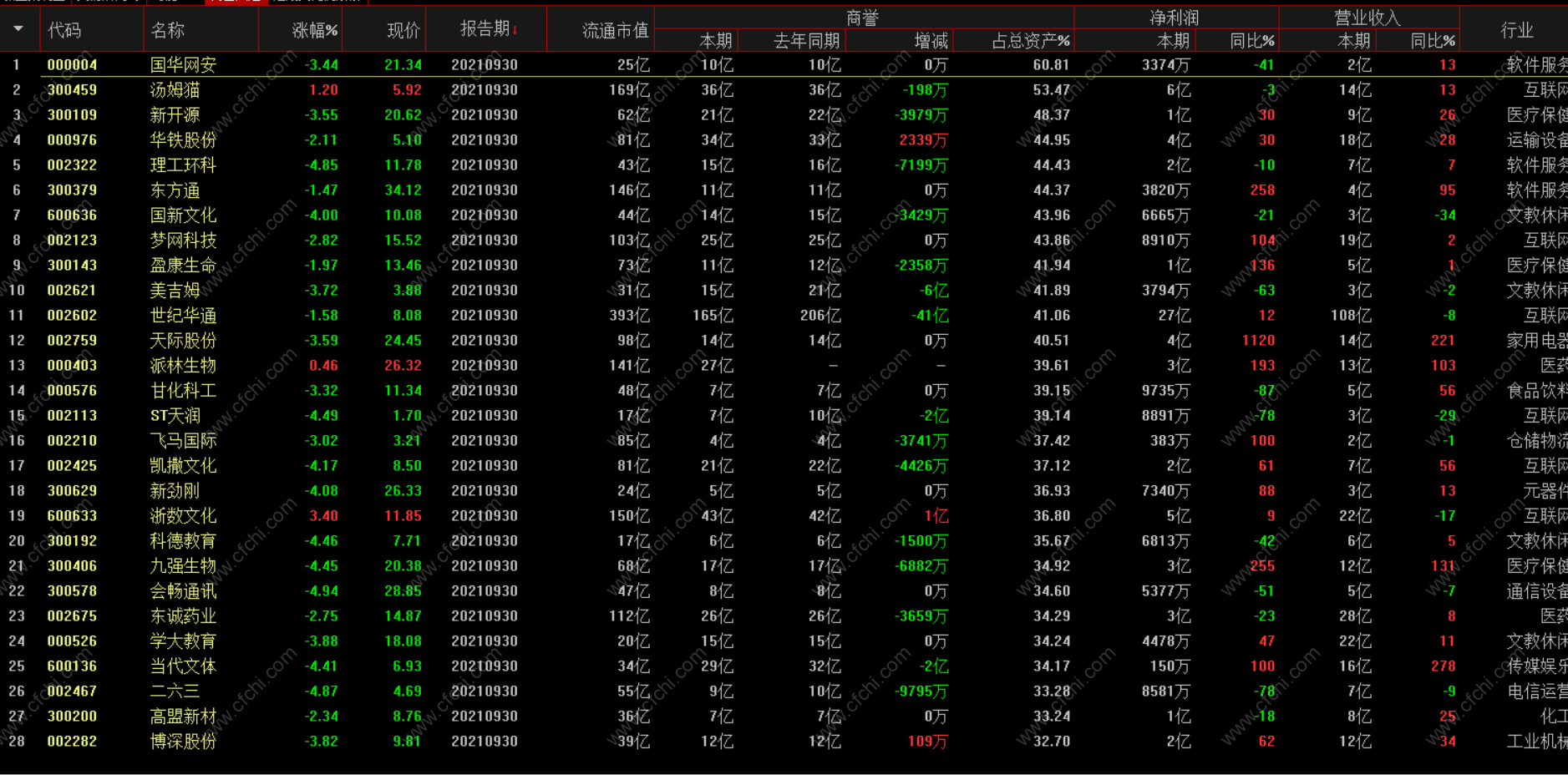This screenshot has width=1568, height=775.
Task: Click stock code 600136
Action: click(72, 666)
